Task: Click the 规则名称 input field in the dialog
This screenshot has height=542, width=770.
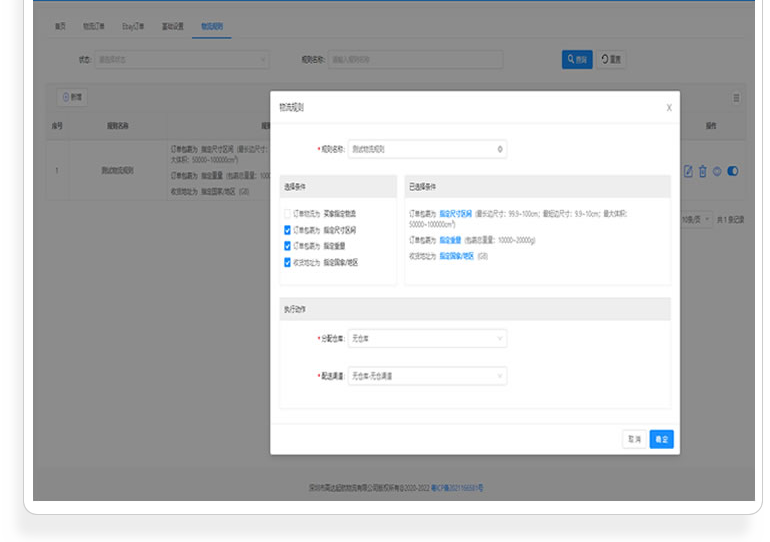Action: point(427,149)
